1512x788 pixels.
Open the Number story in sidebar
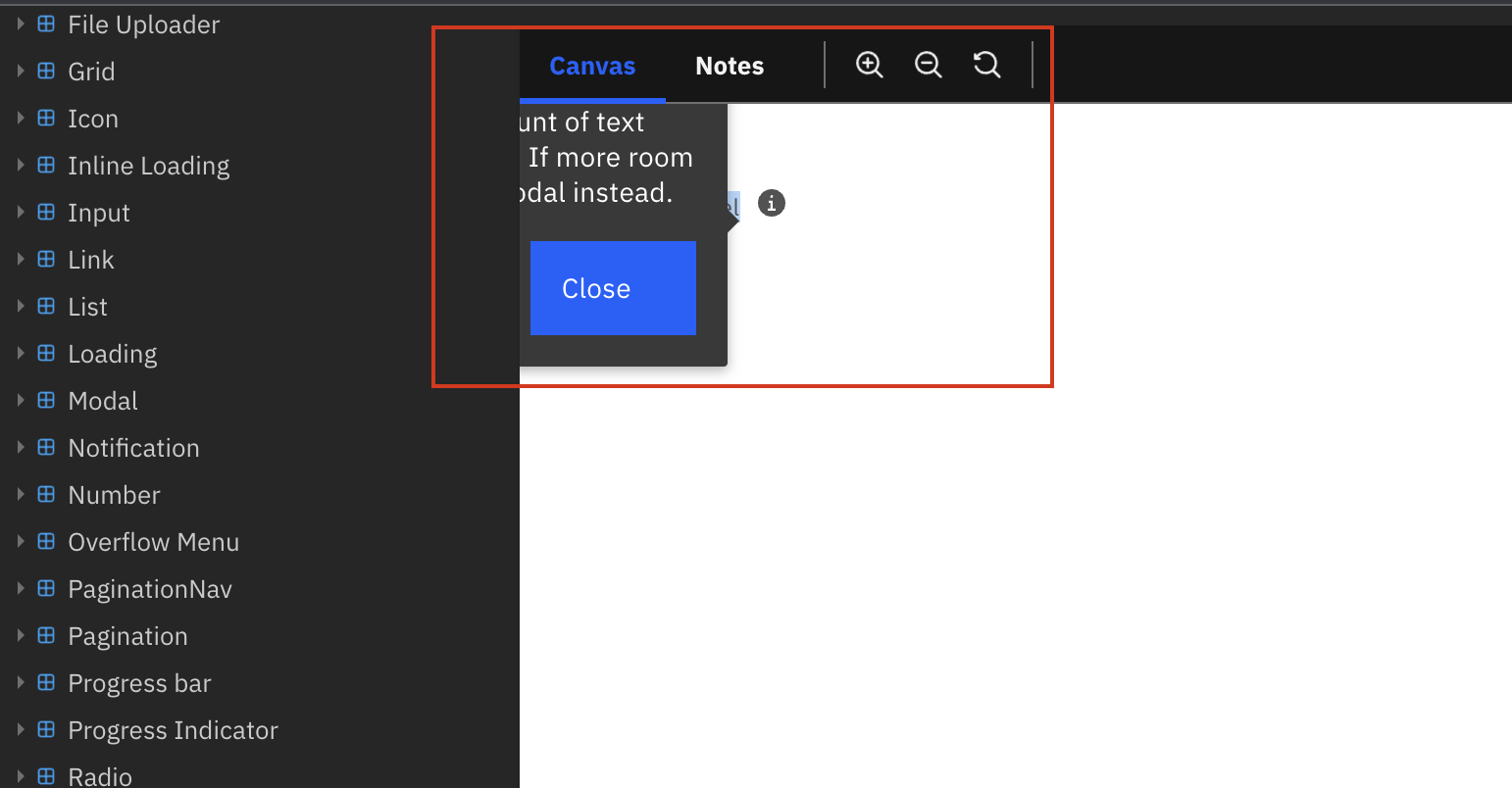114,495
